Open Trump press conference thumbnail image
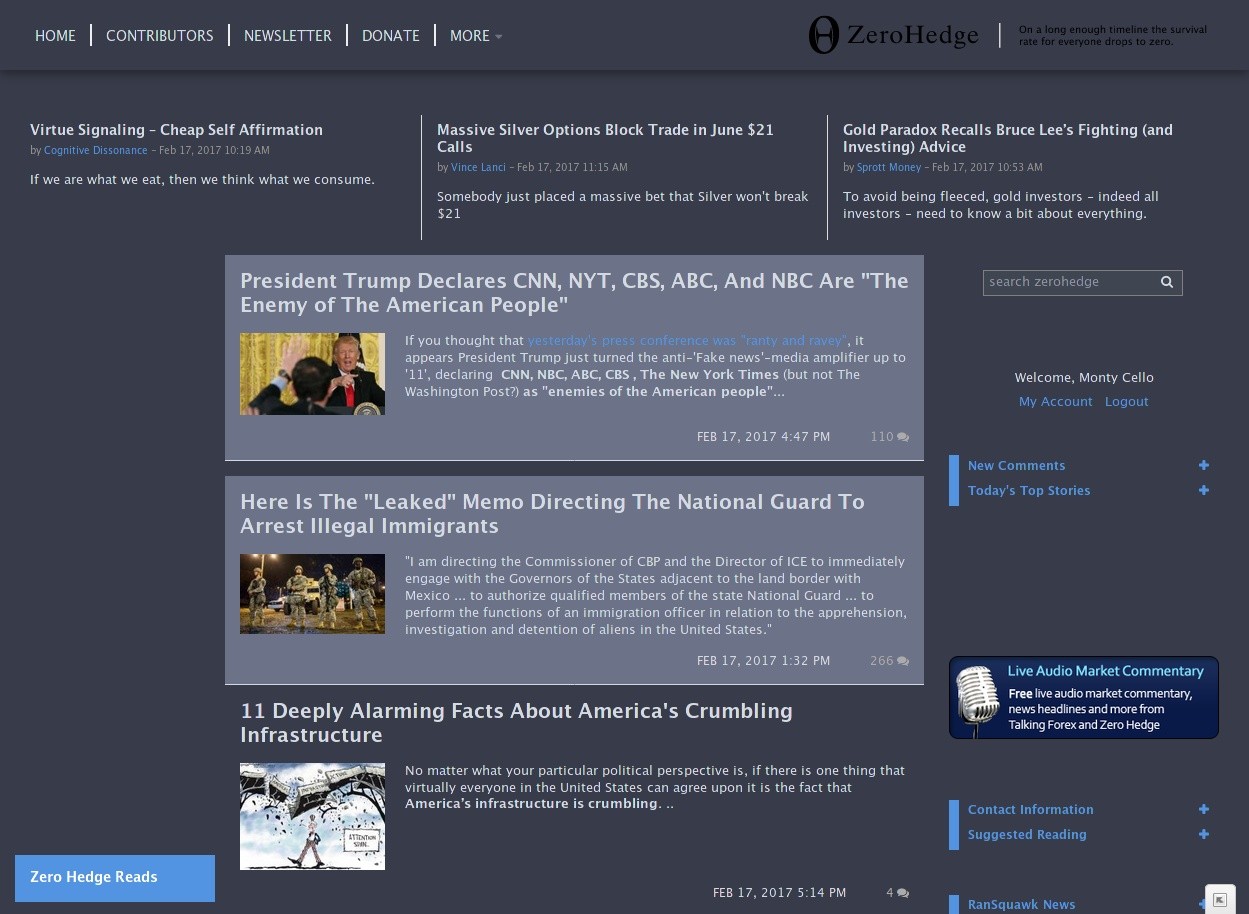The width and height of the screenshot is (1249, 914). click(312, 374)
